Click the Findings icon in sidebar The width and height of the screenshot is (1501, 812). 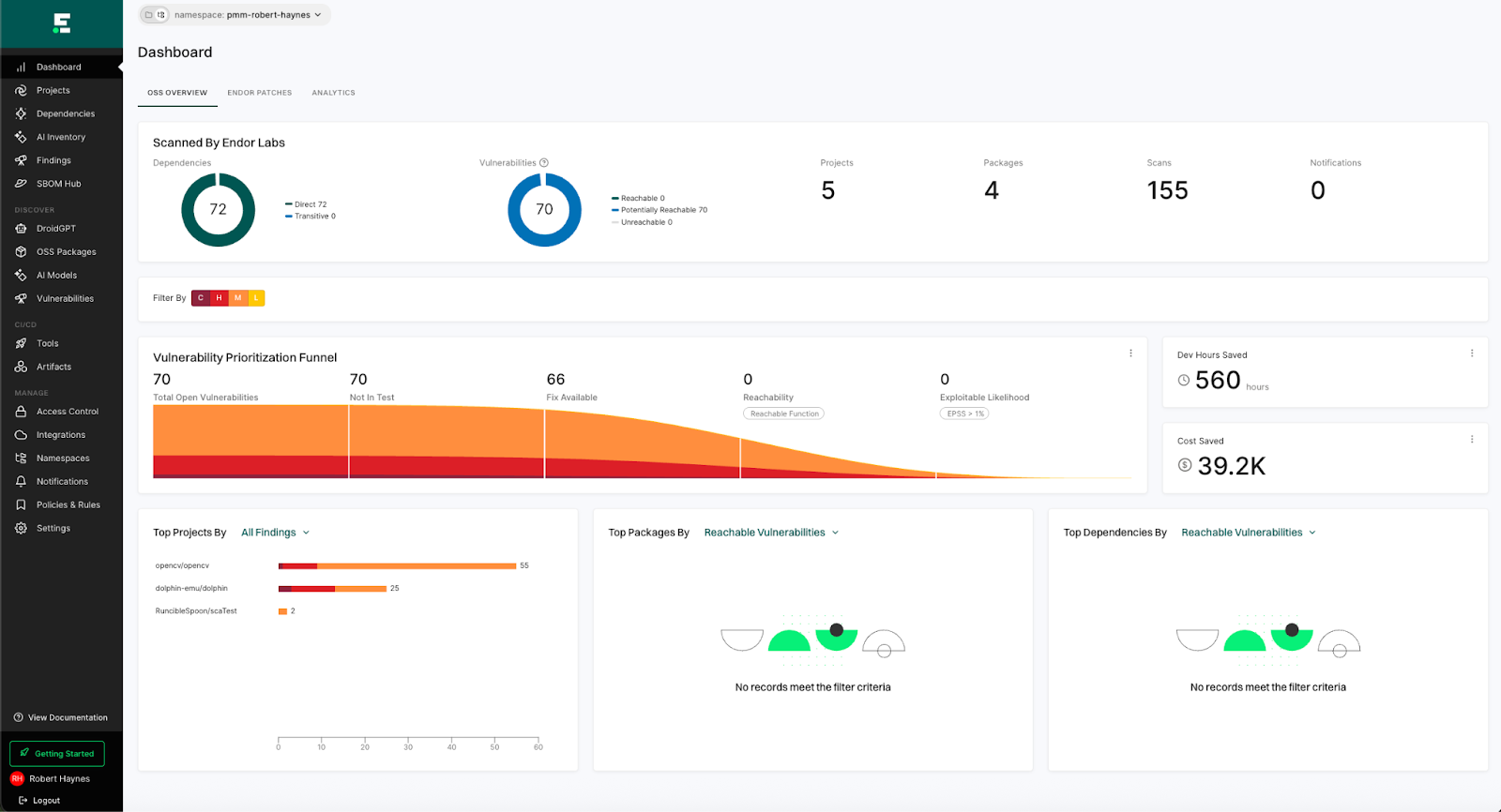tap(21, 160)
